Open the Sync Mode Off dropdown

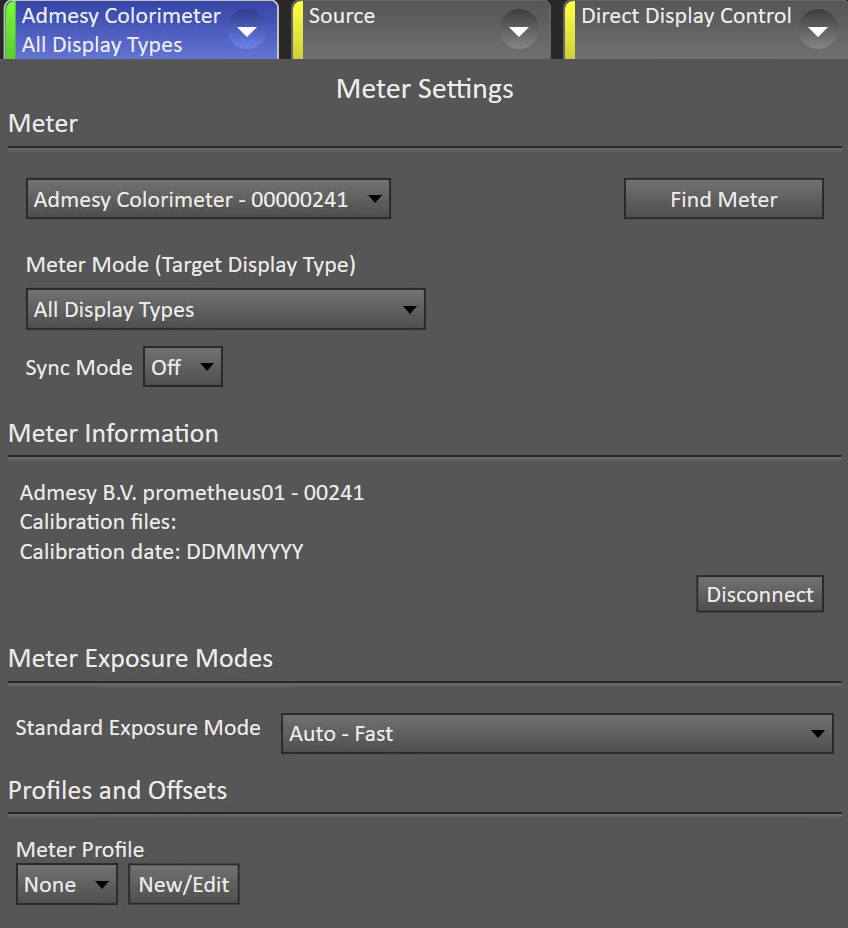[183, 367]
